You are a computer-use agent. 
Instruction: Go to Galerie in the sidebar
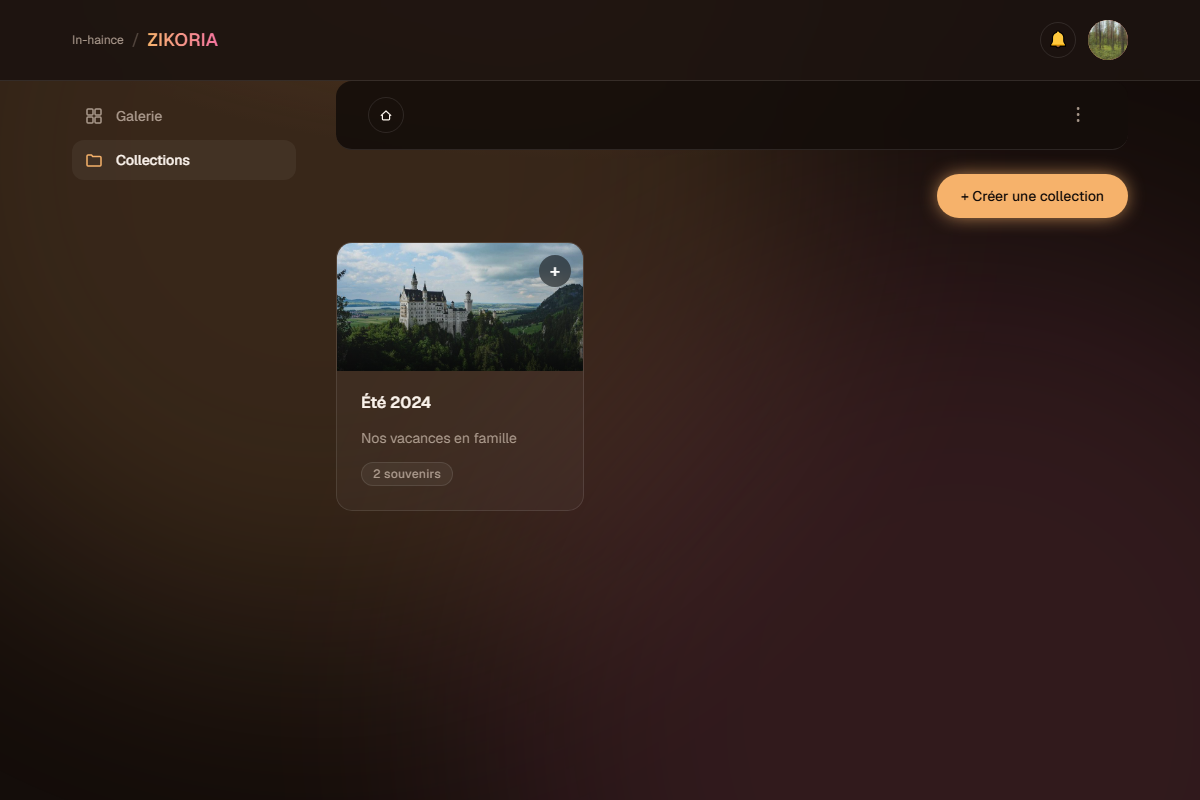click(x=184, y=116)
